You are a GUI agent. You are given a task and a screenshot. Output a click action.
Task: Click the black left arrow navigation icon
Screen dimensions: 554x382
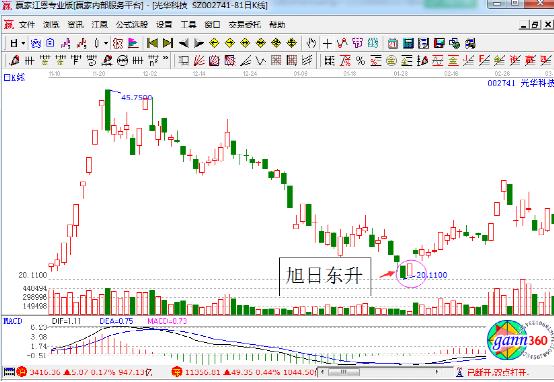pyautogui.click(x=183, y=43)
